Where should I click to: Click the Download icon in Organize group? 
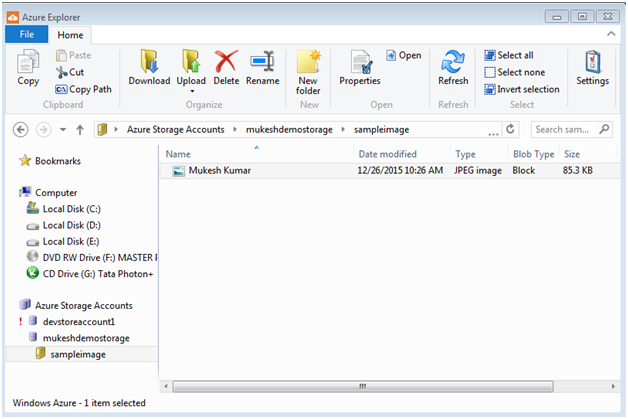point(149,61)
